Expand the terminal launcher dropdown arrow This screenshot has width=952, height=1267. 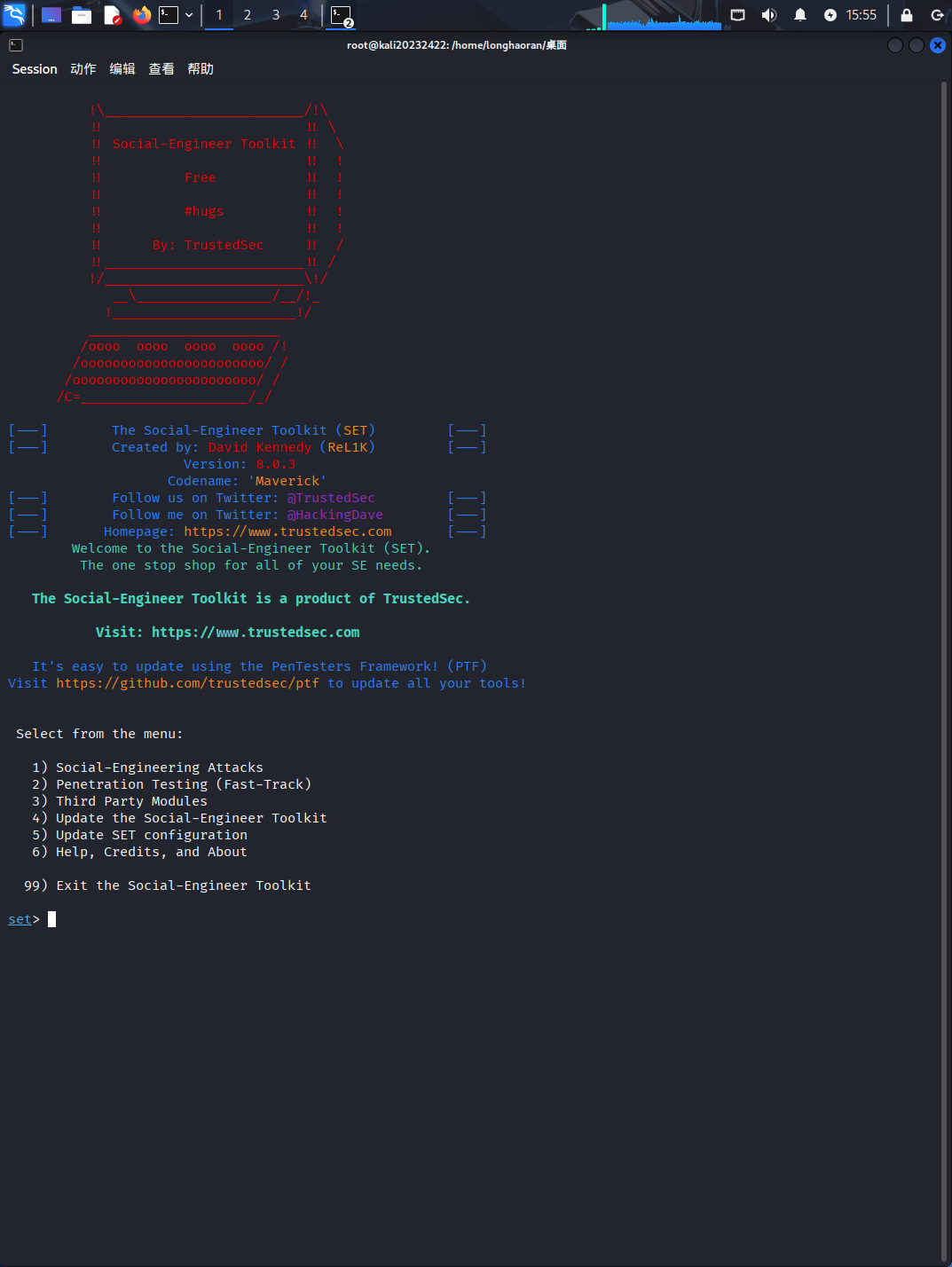(189, 15)
